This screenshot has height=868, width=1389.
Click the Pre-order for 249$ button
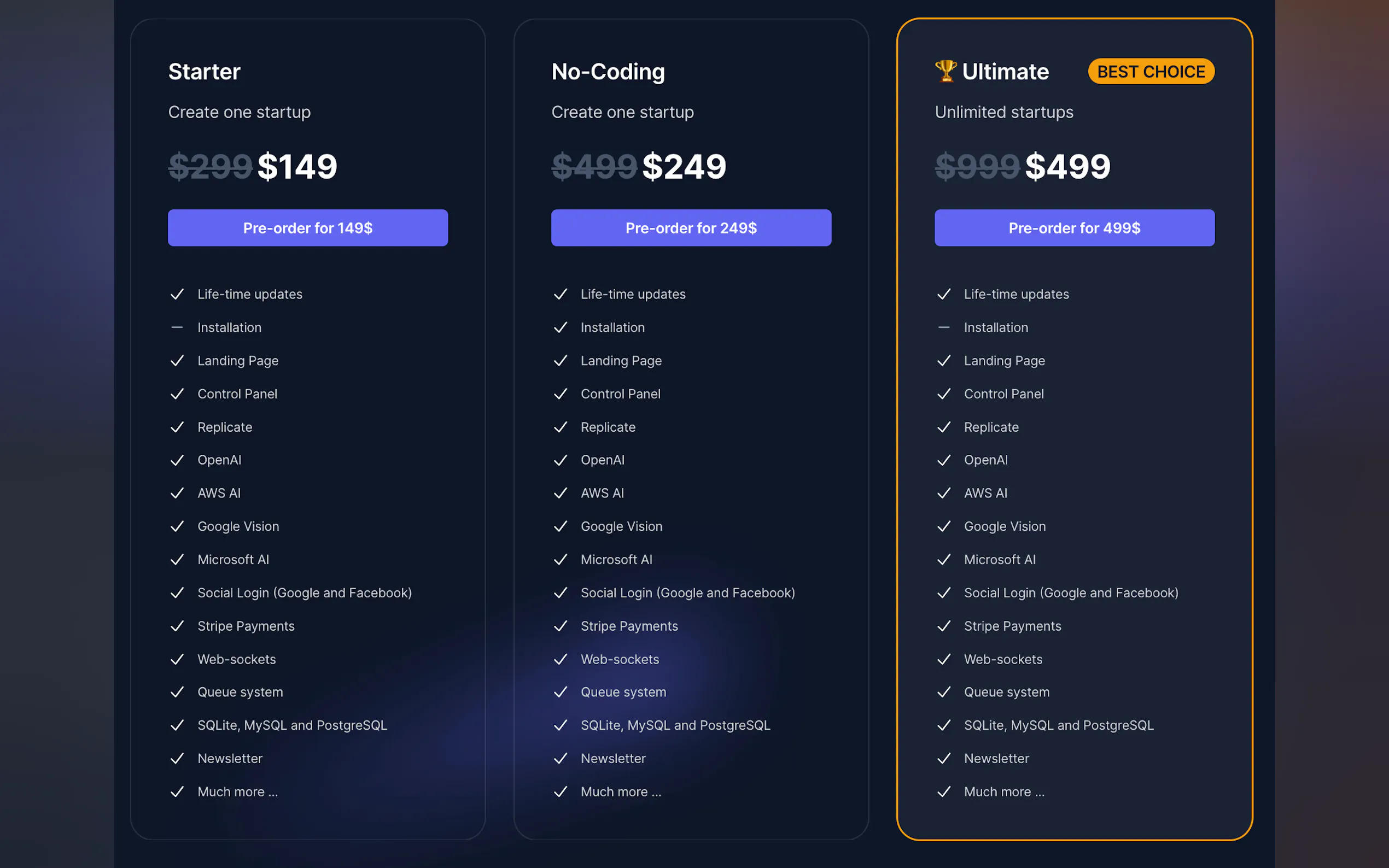click(x=691, y=228)
